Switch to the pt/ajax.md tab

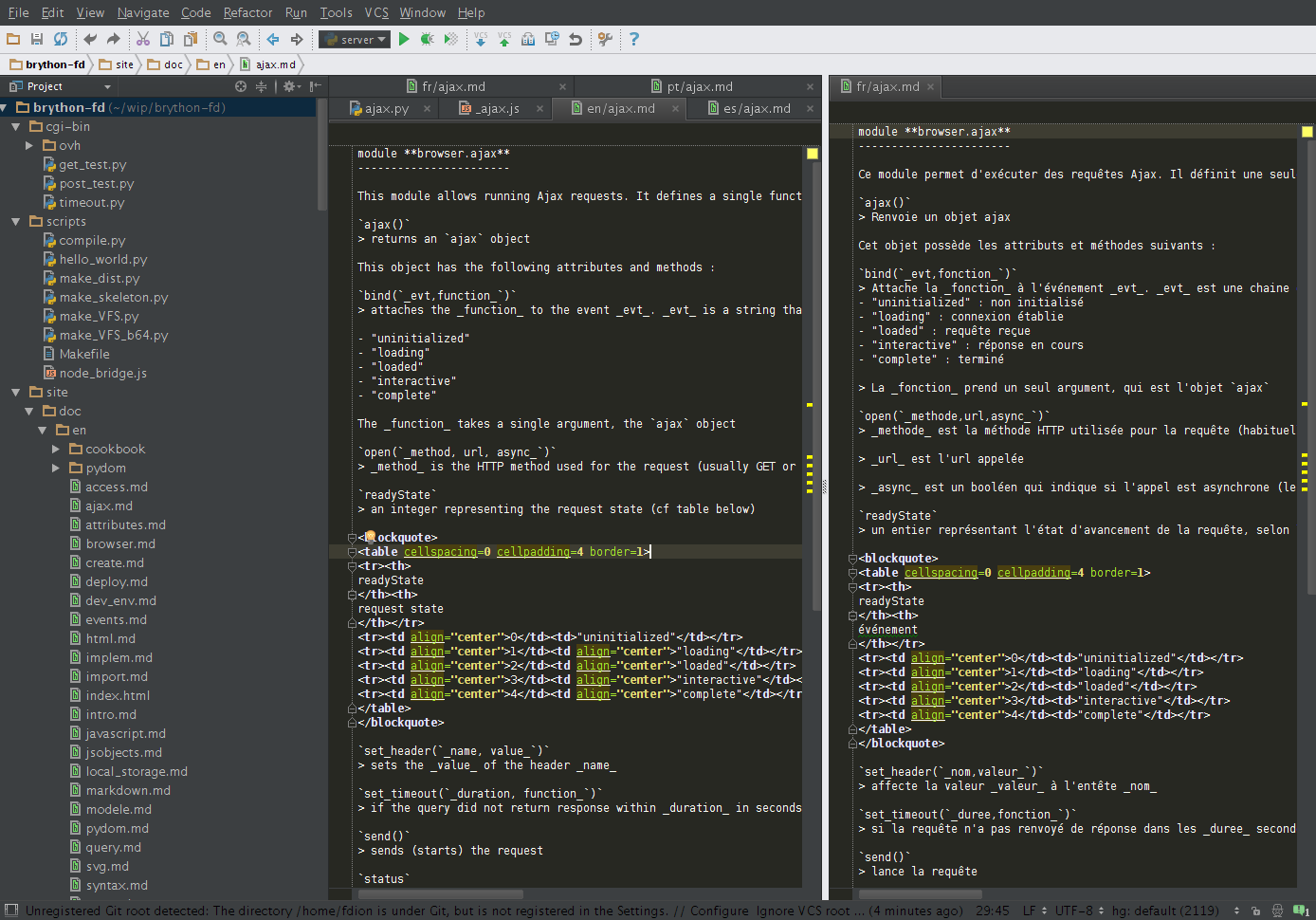(697, 85)
